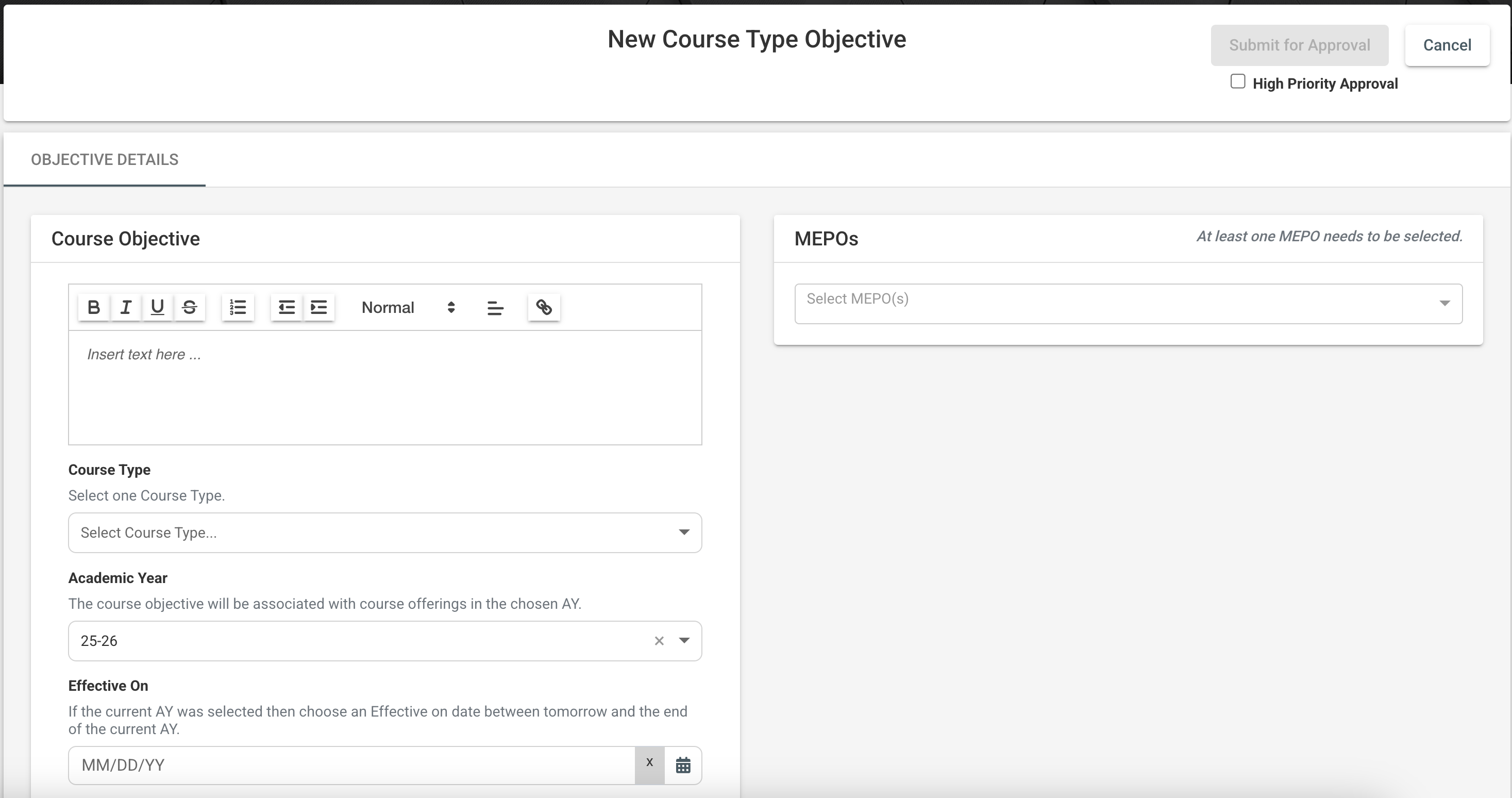Open the Select MEPO(s) dropdown

pyautogui.click(x=1128, y=304)
